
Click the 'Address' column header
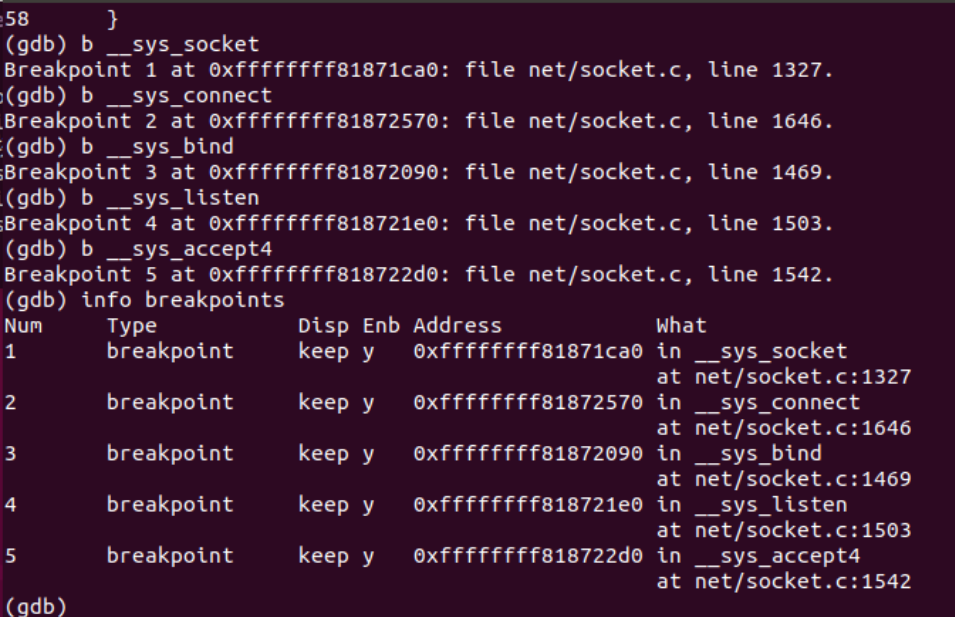pos(457,325)
